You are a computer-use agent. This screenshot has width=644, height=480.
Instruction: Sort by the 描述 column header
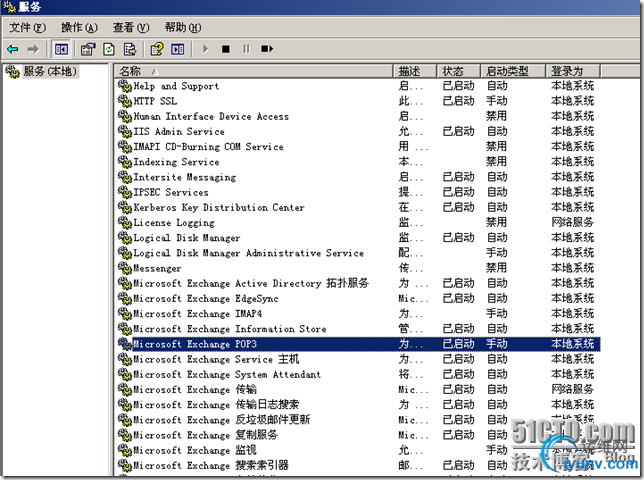click(415, 71)
